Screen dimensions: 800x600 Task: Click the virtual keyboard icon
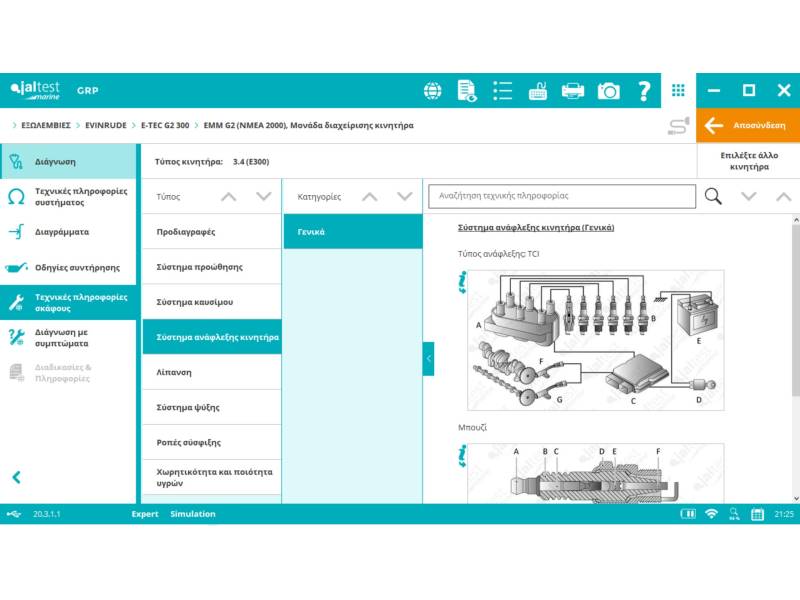coord(537,91)
